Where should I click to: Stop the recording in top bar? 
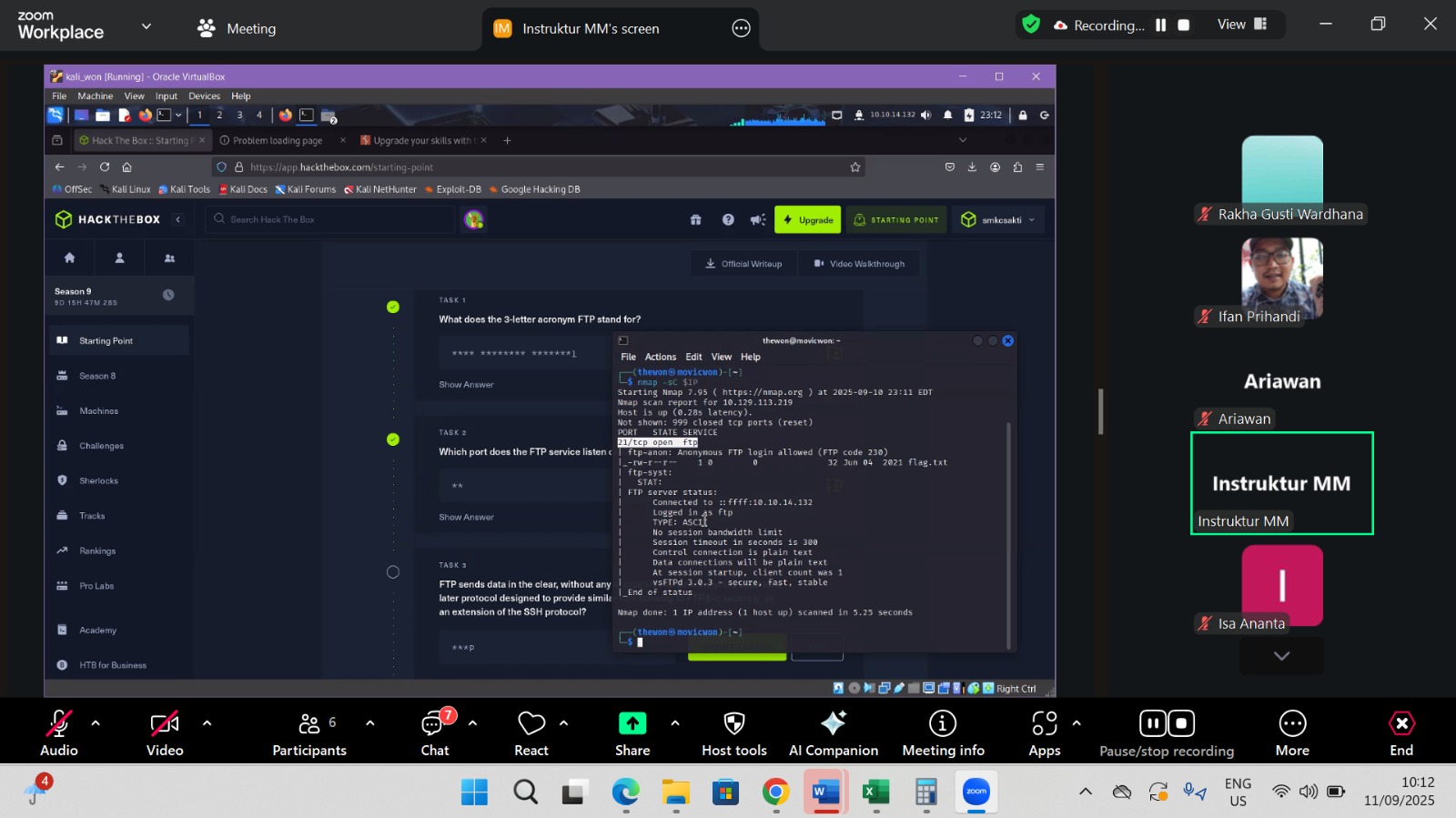pyautogui.click(x=1184, y=25)
